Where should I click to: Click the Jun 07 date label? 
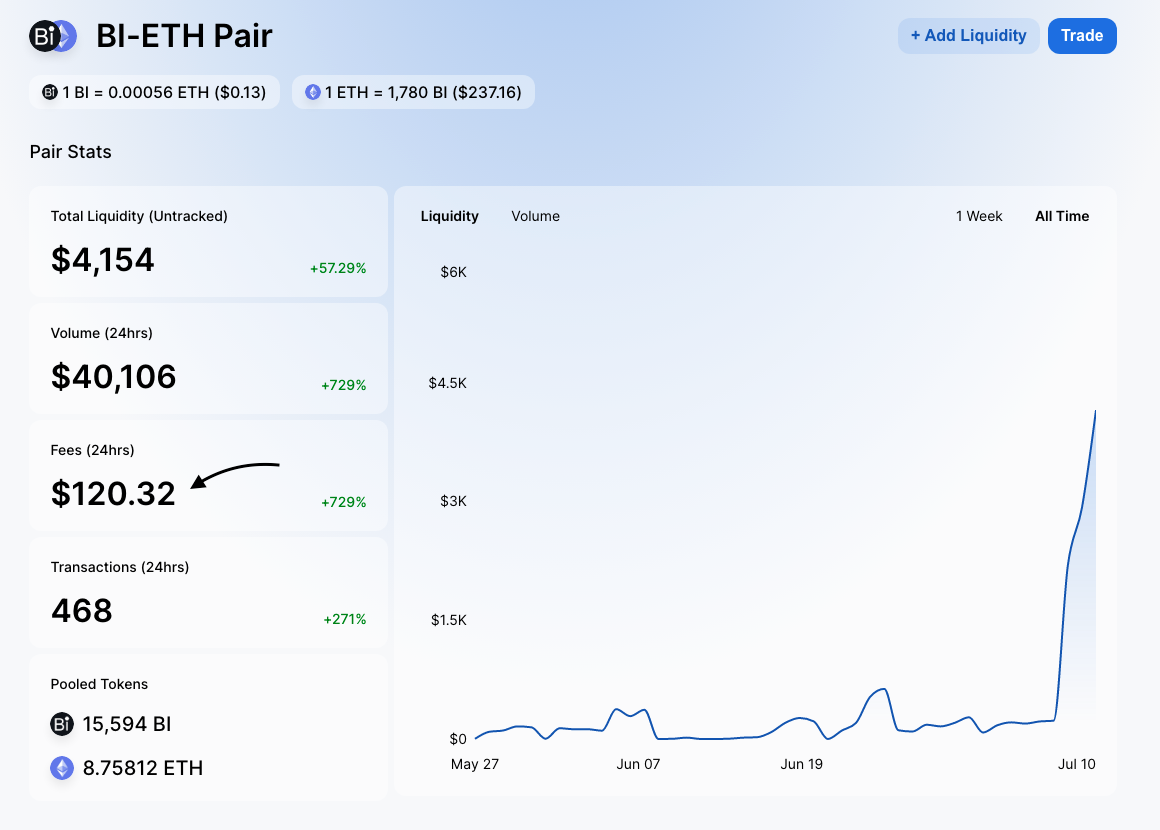[x=638, y=763]
